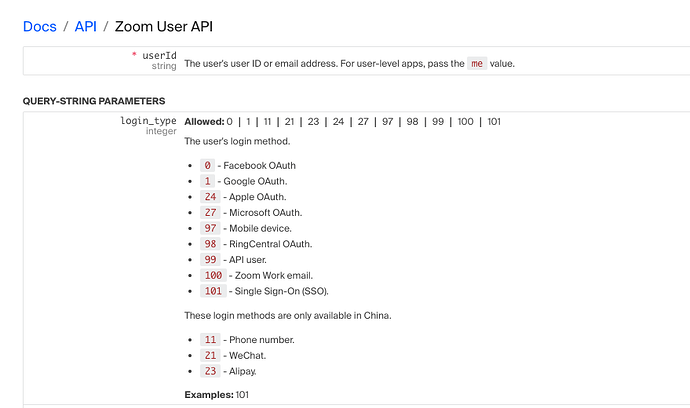The width and height of the screenshot is (690, 408).
Task: Click the 21 code badge for WeChat
Action: click(210, 355)
